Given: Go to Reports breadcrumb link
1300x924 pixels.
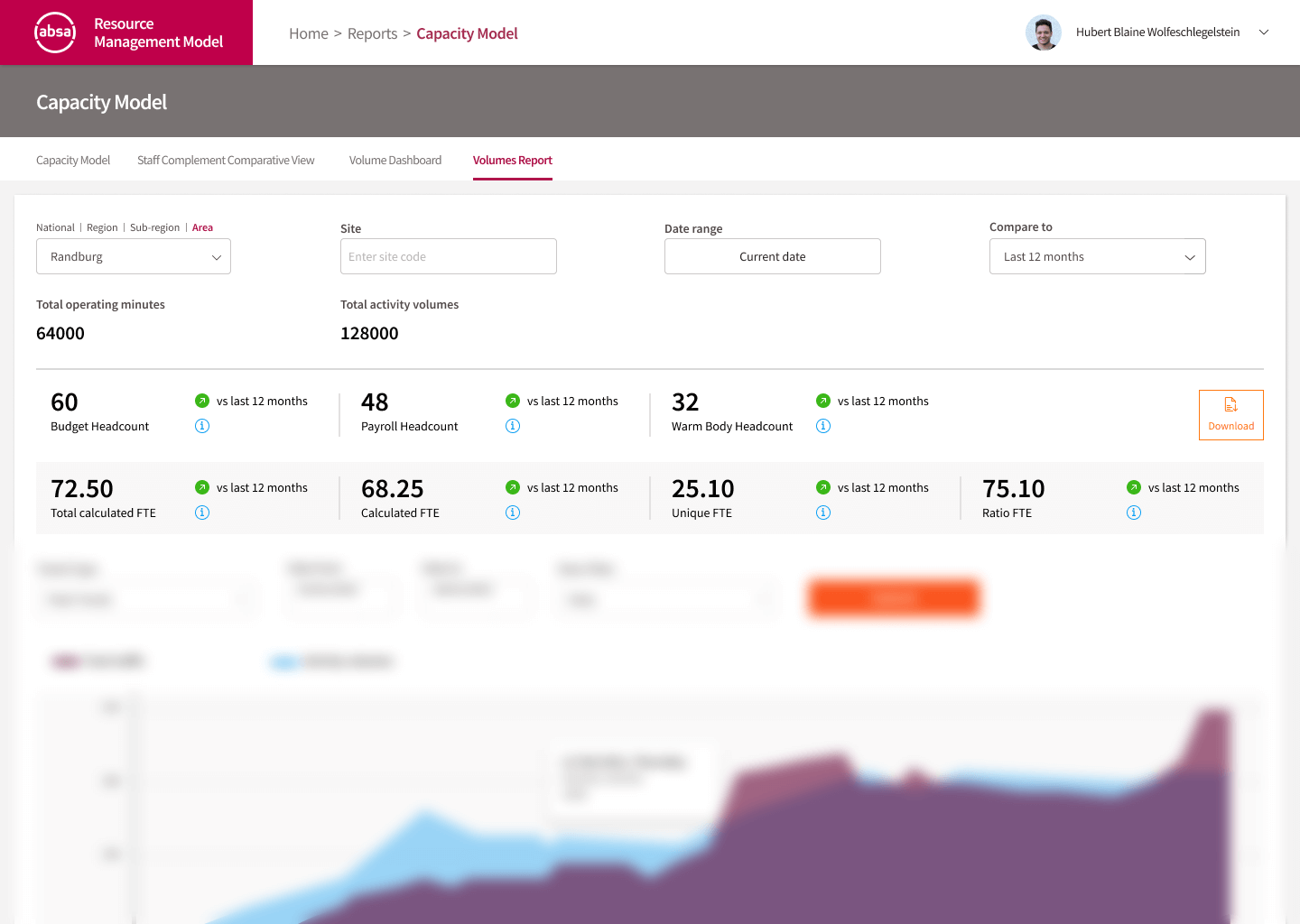Looking at the screenshot, I should pyautogui.click(x=372, y=33).
